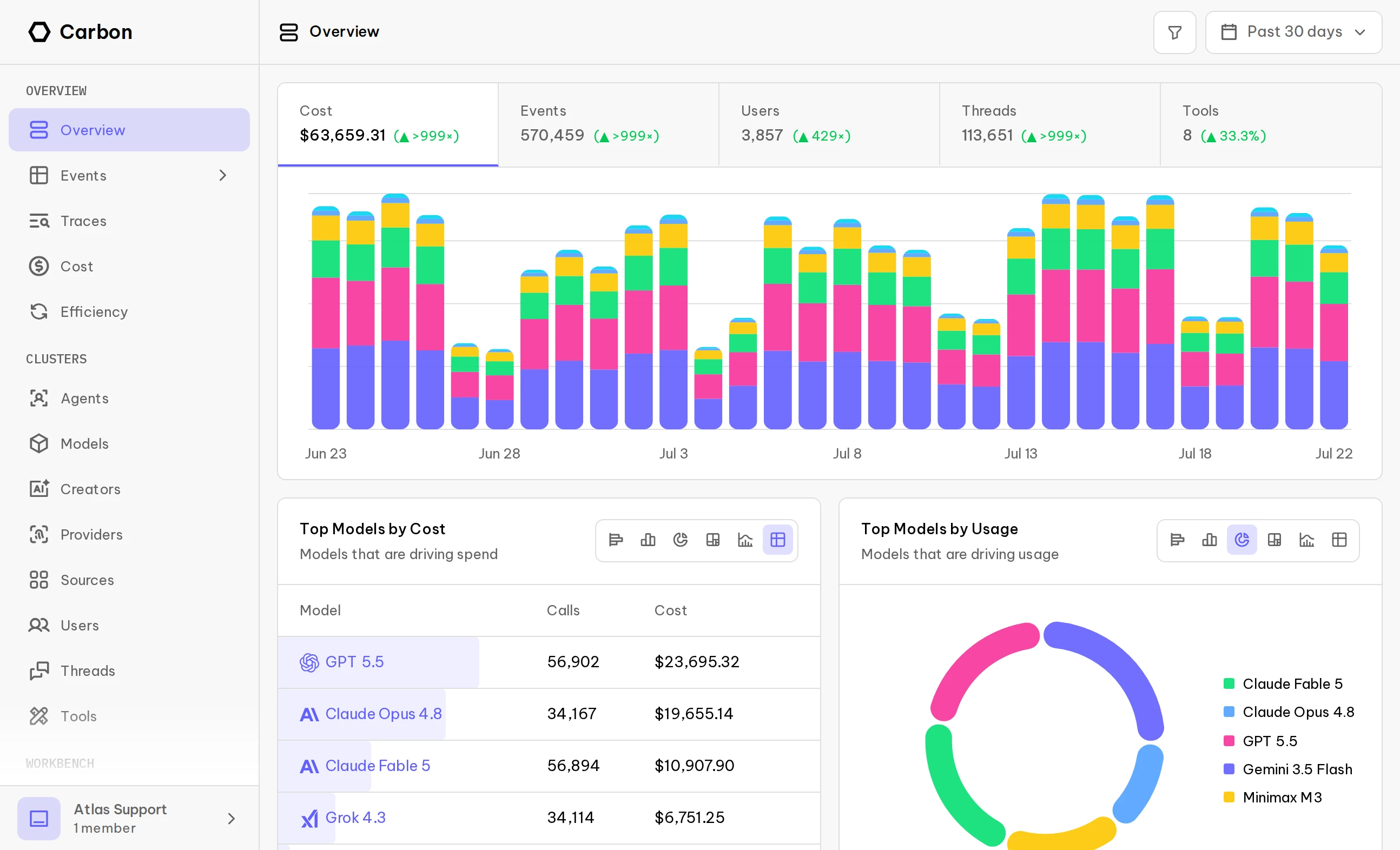
Task: Show Top Models by Usage as line chart
Action: point(1307,540)
